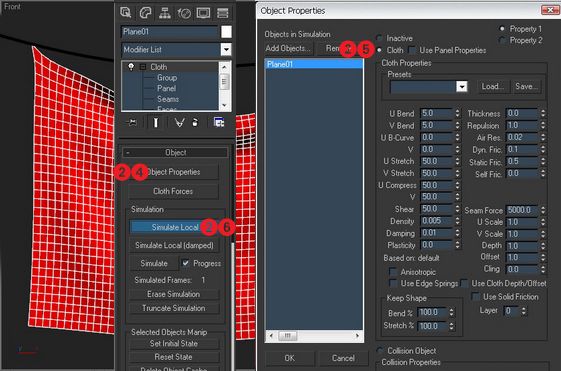Enable the Anisotropic checkbox
This screenshot has width=561, height=371.
click(x=393, y=272)
